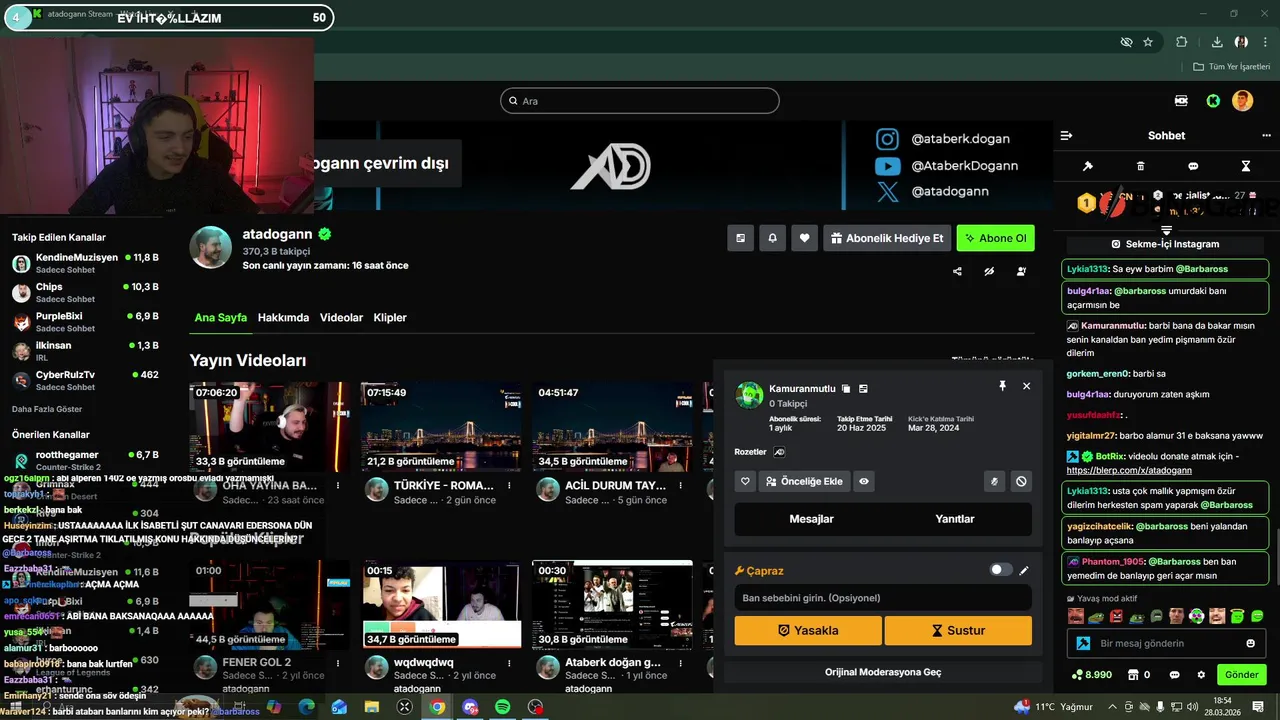The image size is (1280, 720).
Task: Click Sekme-İçi Instagram button in chat
Action: 1166,244
